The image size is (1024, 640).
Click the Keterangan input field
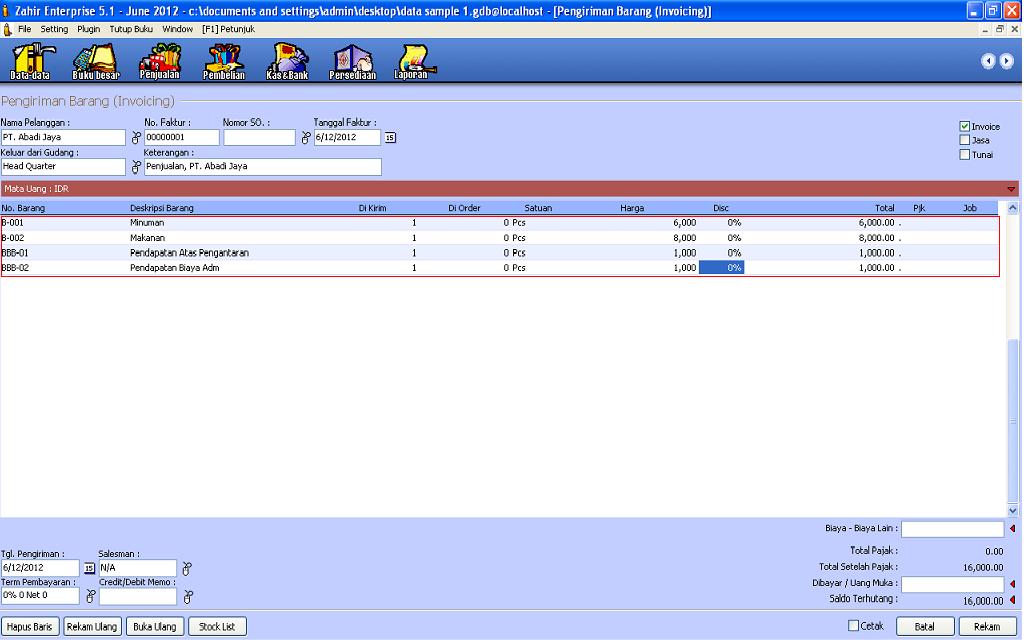[263, 167]
